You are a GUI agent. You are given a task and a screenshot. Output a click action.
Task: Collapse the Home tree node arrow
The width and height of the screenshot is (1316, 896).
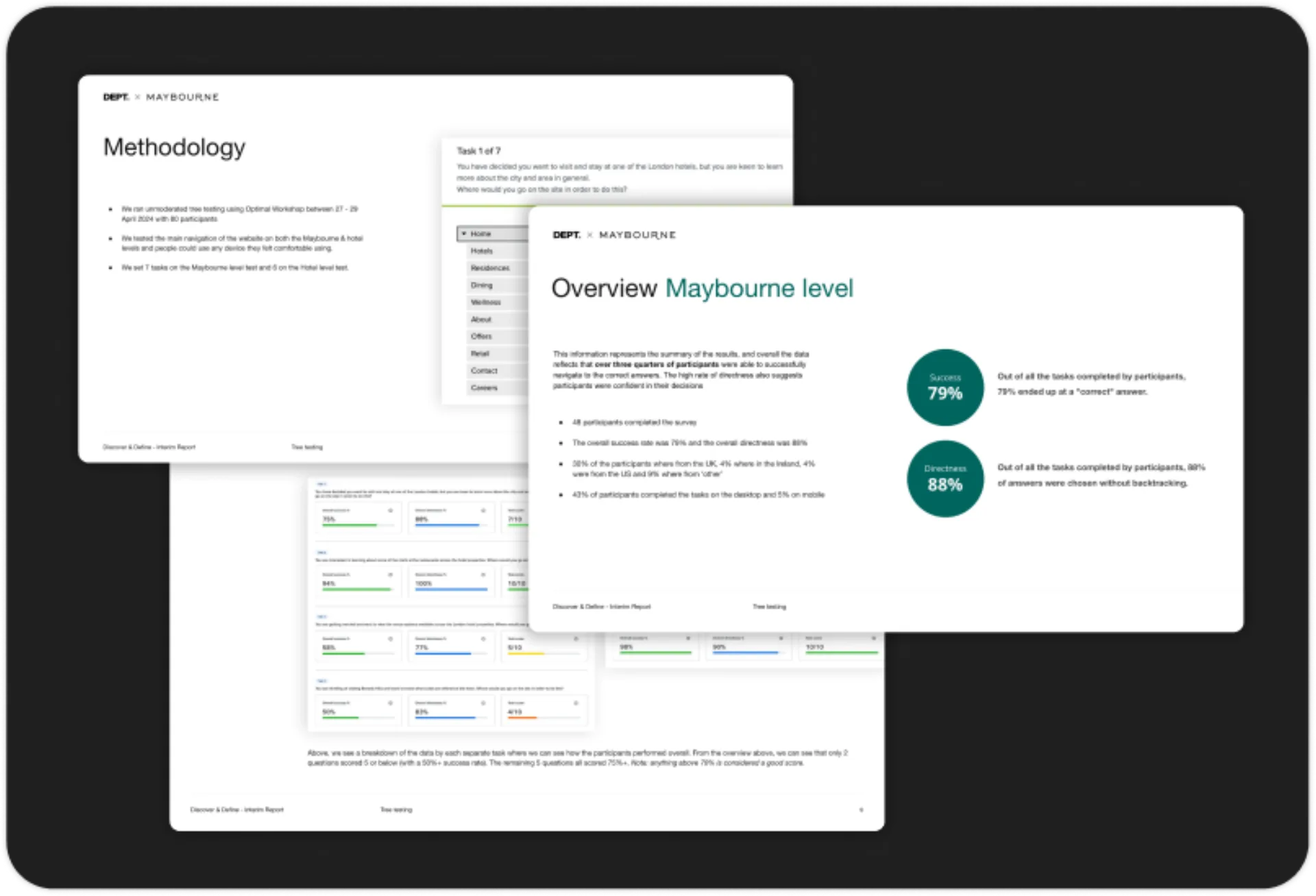pos(464,234)
